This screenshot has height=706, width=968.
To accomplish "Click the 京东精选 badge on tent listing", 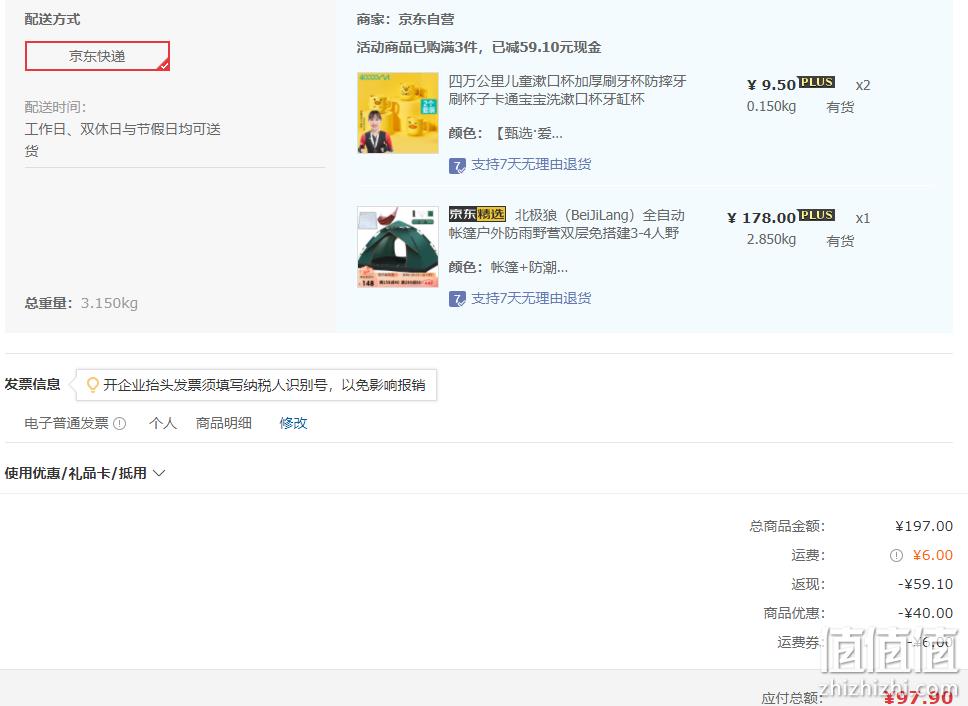I will 477,214.
